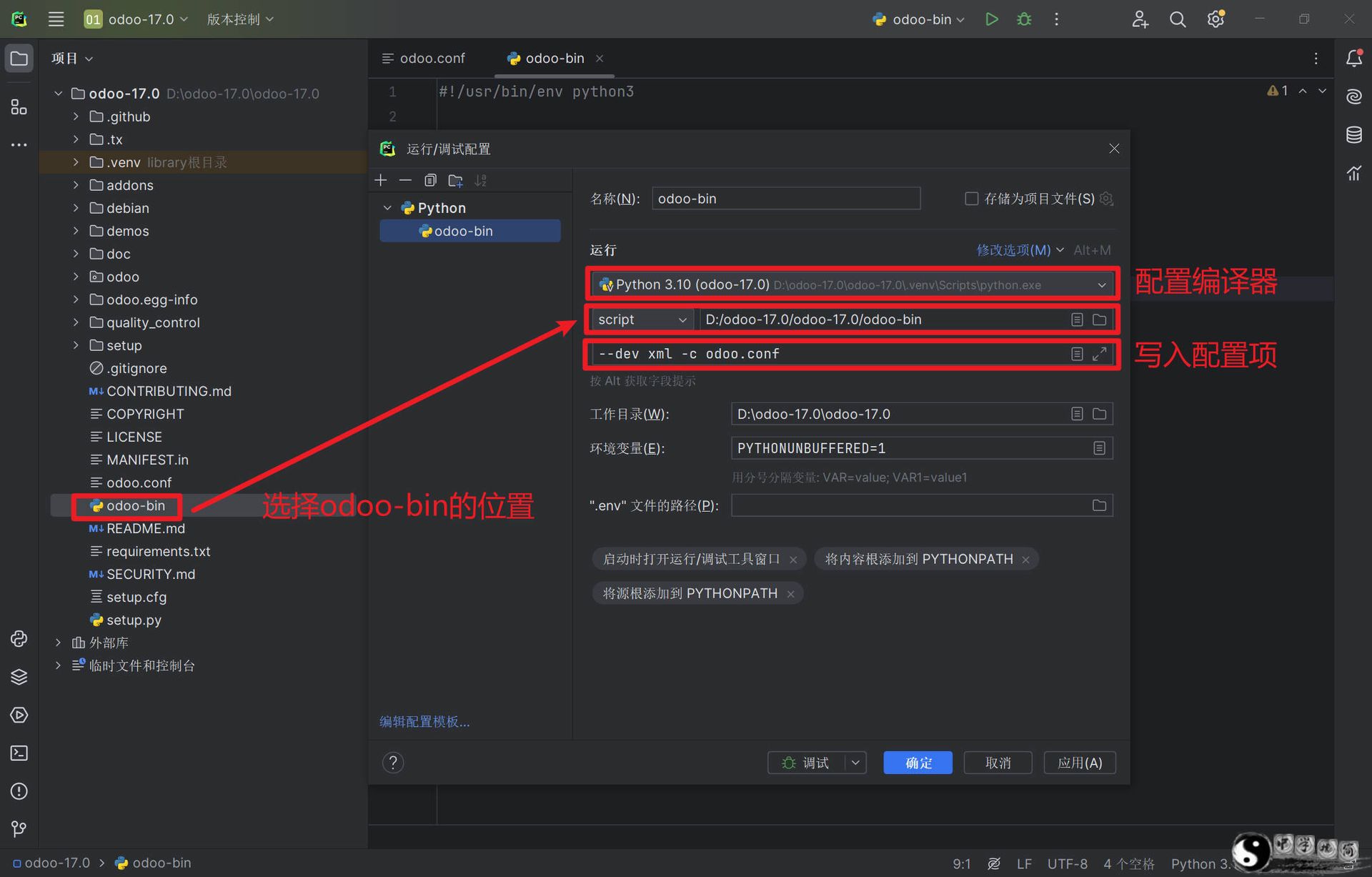Select odoo-bin in the configuration tree

pyautogui.click(x=470, y=231)
